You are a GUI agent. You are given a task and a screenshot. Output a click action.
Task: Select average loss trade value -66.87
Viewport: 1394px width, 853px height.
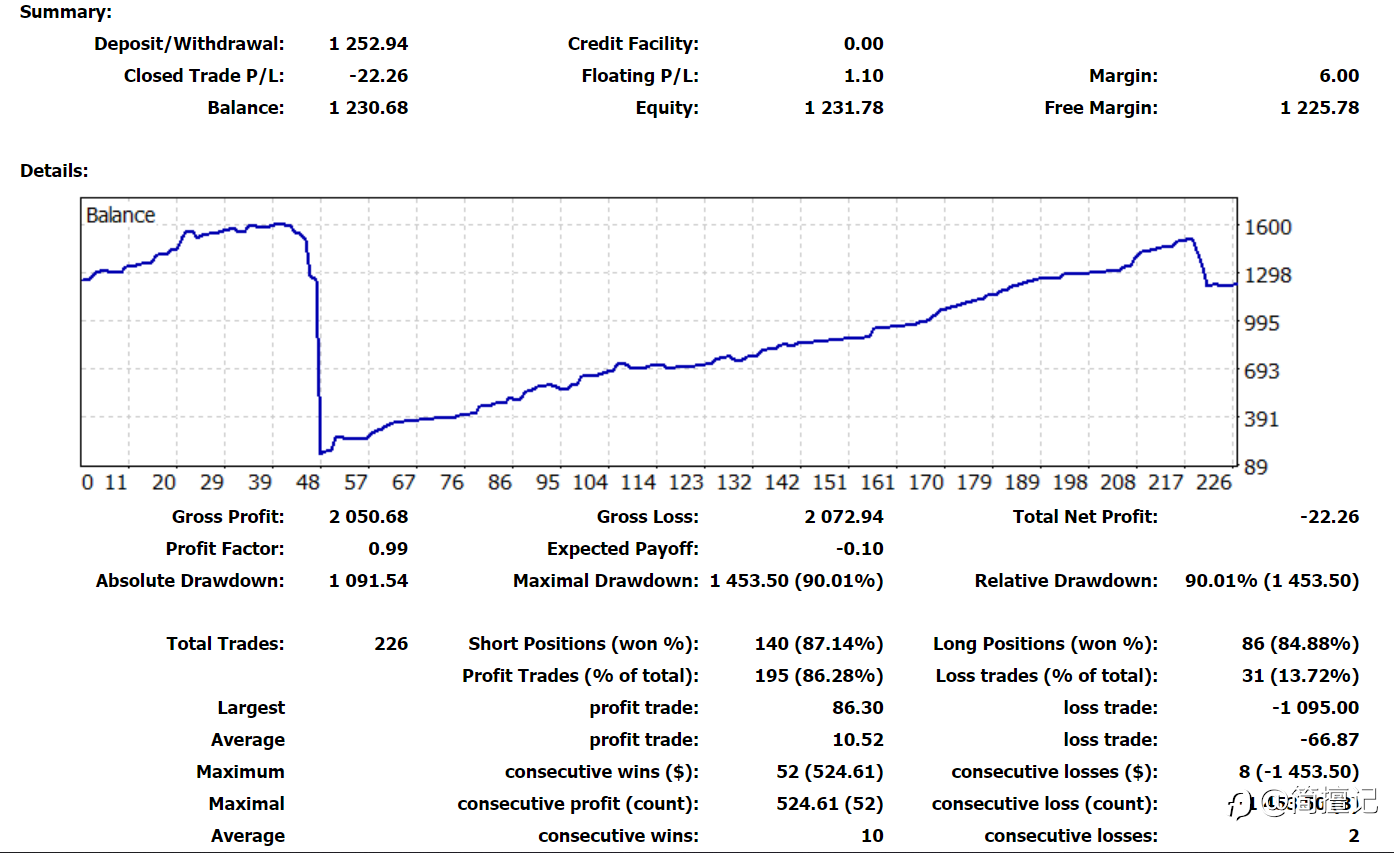tap(1330, 740)
